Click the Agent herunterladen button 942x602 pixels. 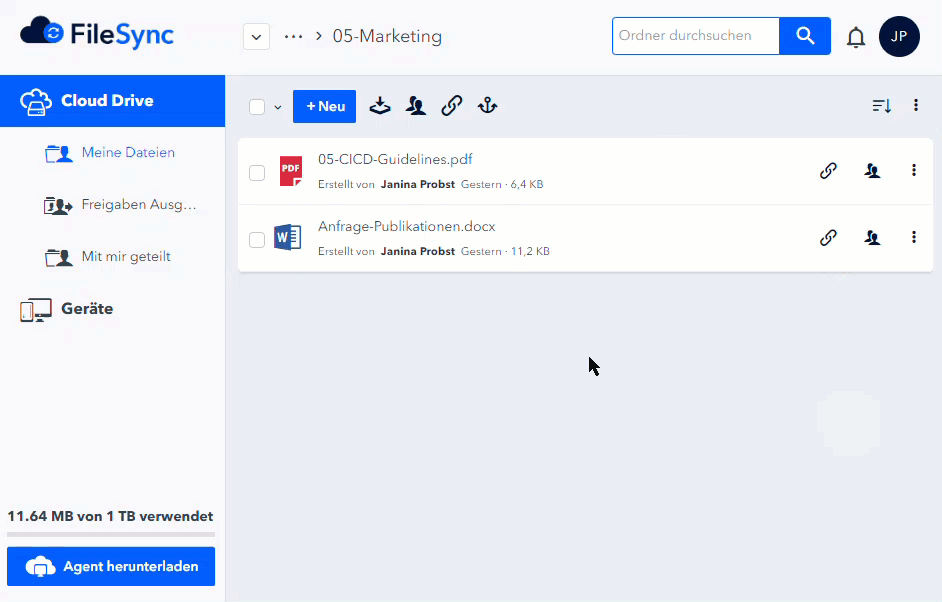click(111, 566)
